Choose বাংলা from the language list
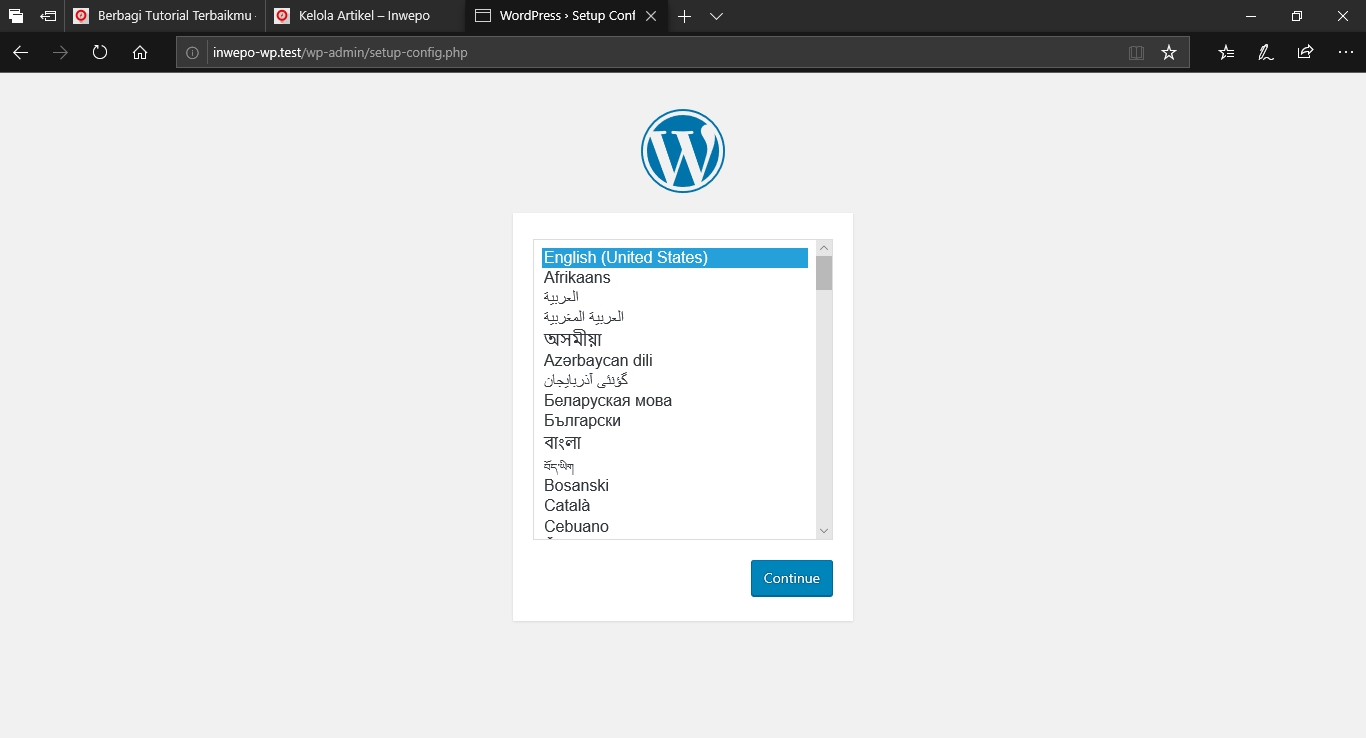 [675, 442]
